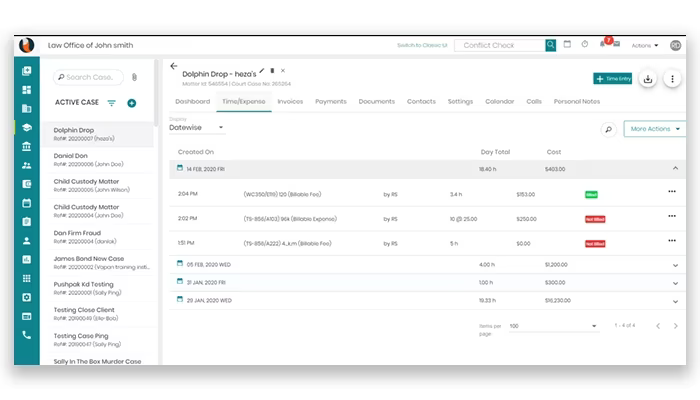700x400 pixels.
Task: Switch to the Documents tab
Action: tap(377, 102)
